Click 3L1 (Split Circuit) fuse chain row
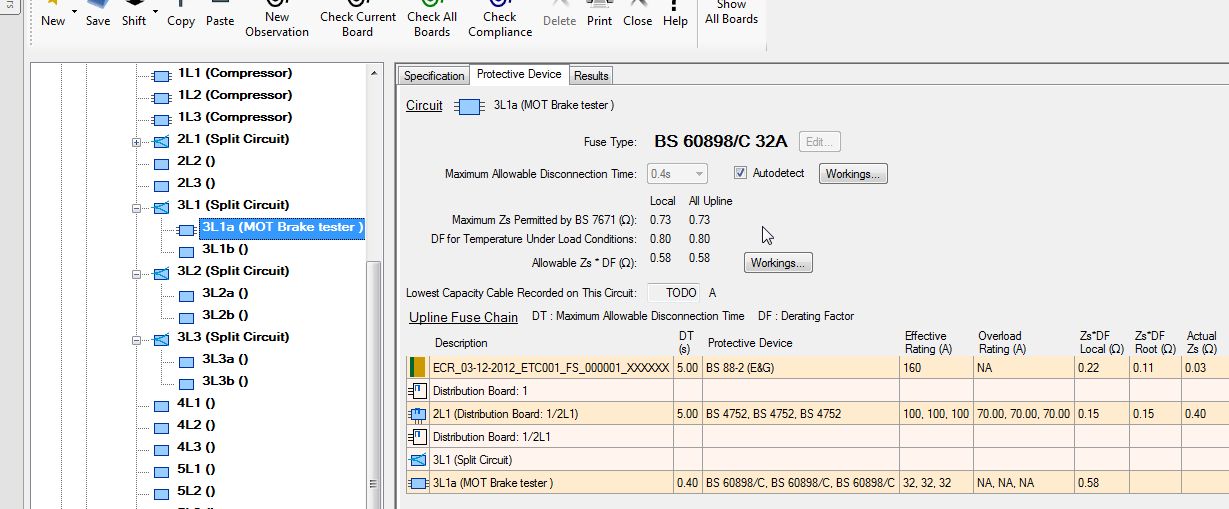This screenshot has height=509, width=1229. (817, 460)
